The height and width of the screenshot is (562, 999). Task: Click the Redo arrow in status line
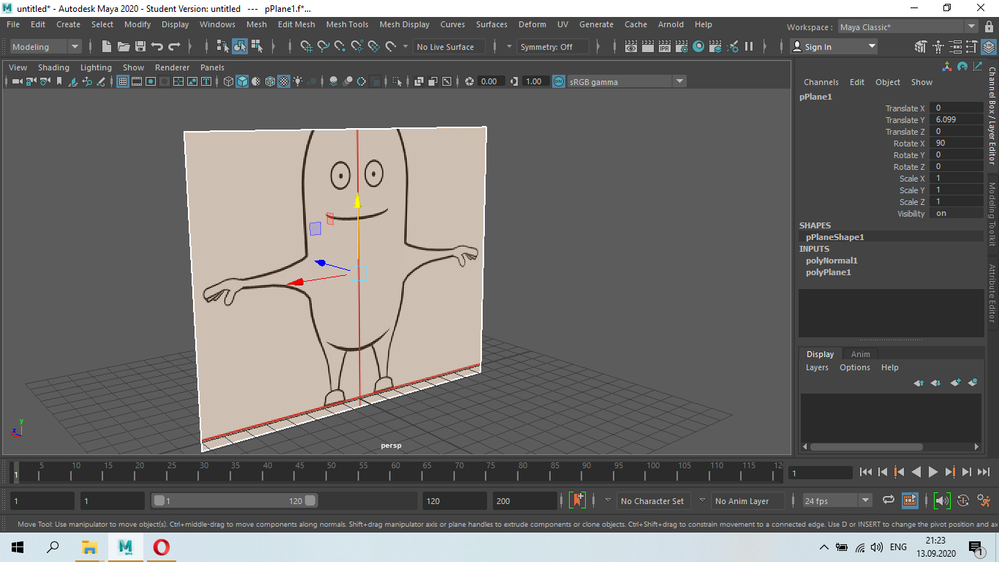[x=174, y=47]
